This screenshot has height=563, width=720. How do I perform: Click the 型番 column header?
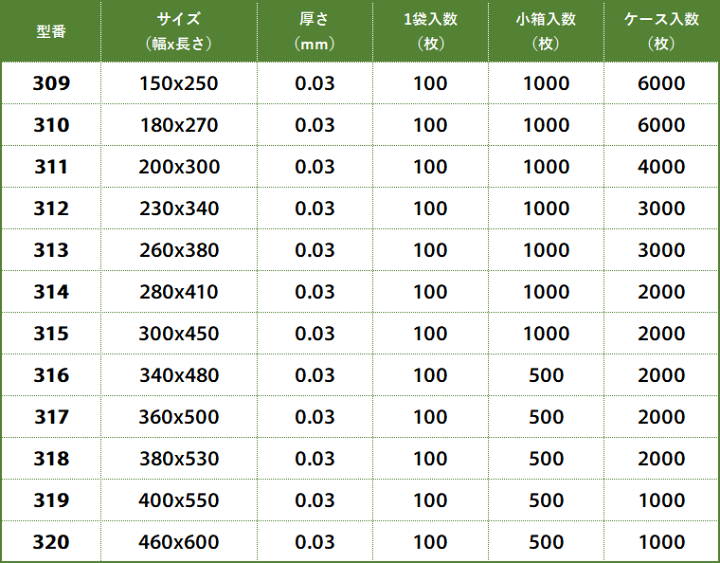(x=51, y=31)
